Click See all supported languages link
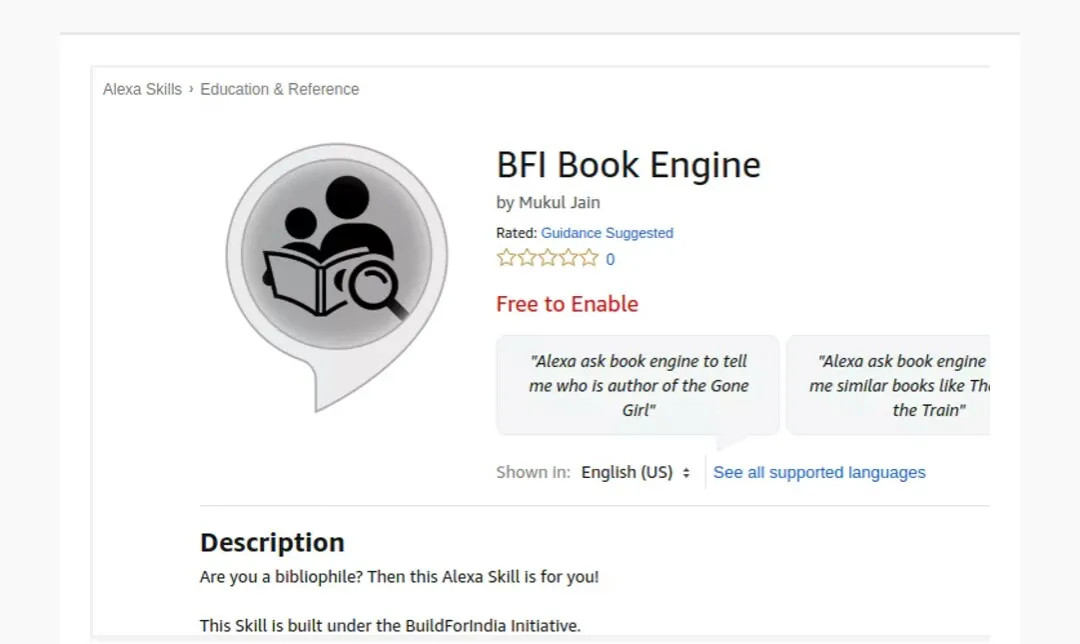Screen dimensions: 1080x644 (x=819, y=472)
